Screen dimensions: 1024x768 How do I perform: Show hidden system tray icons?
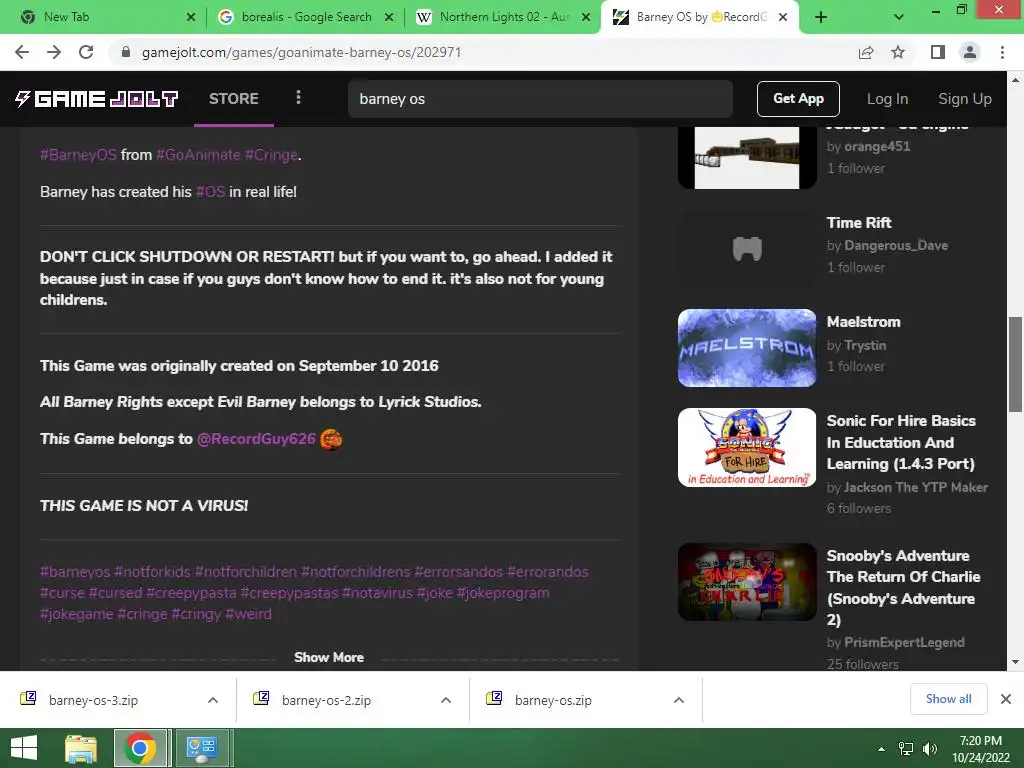click(x=882, y=749)
